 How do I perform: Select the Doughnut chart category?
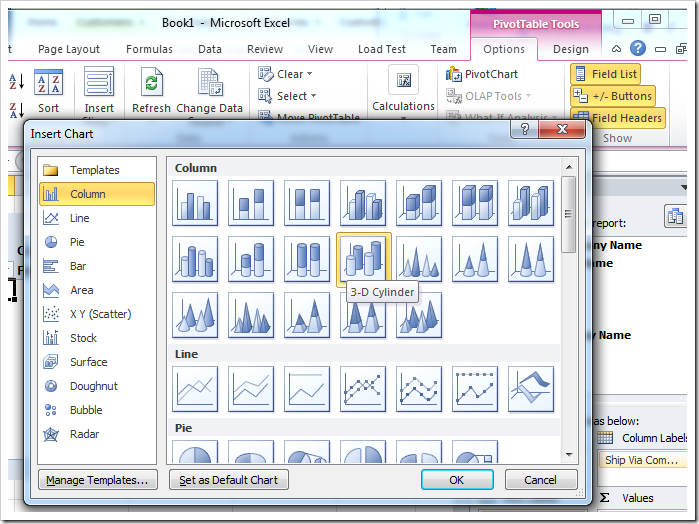97,386
